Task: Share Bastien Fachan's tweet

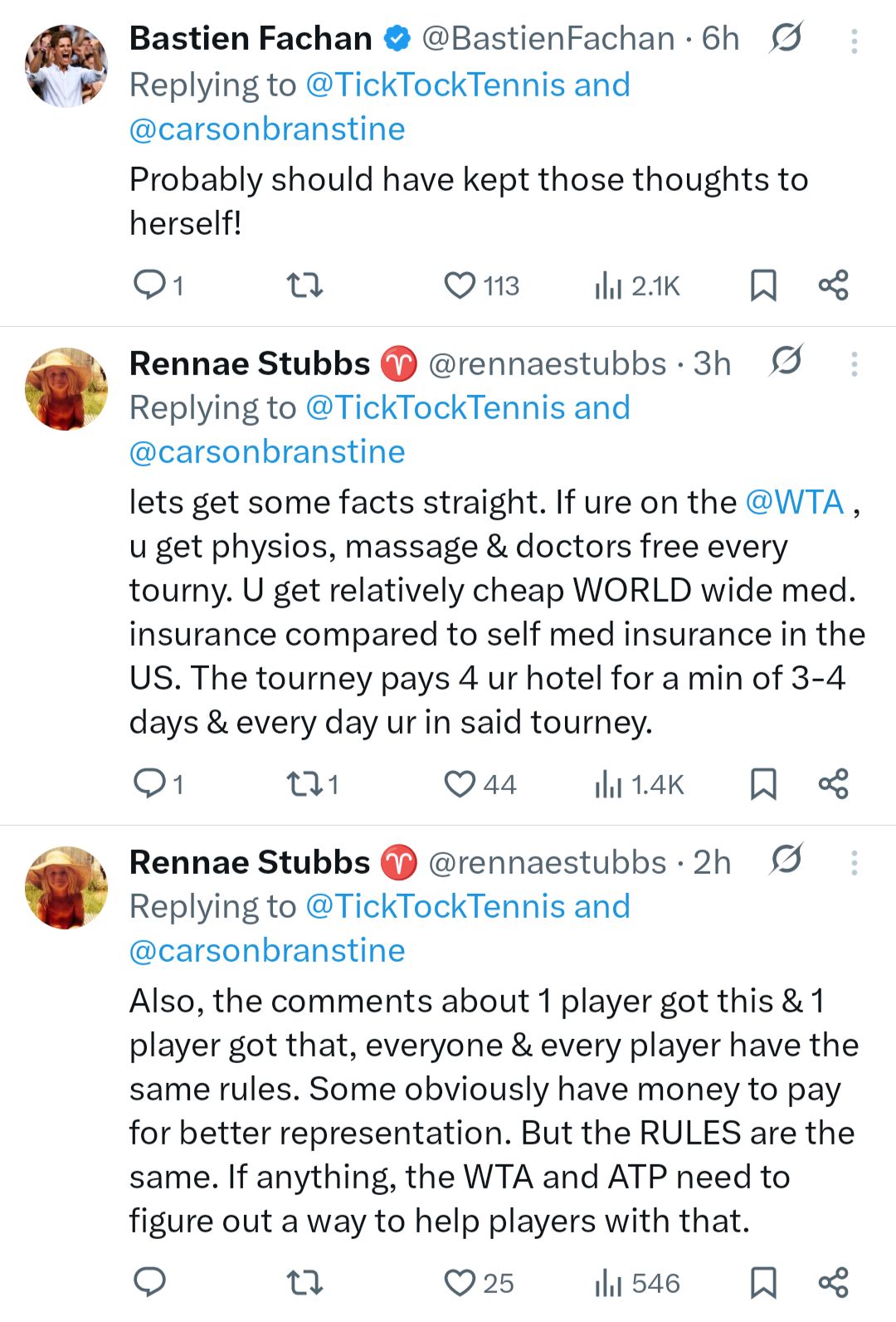Action: click(x=833, y=285)
